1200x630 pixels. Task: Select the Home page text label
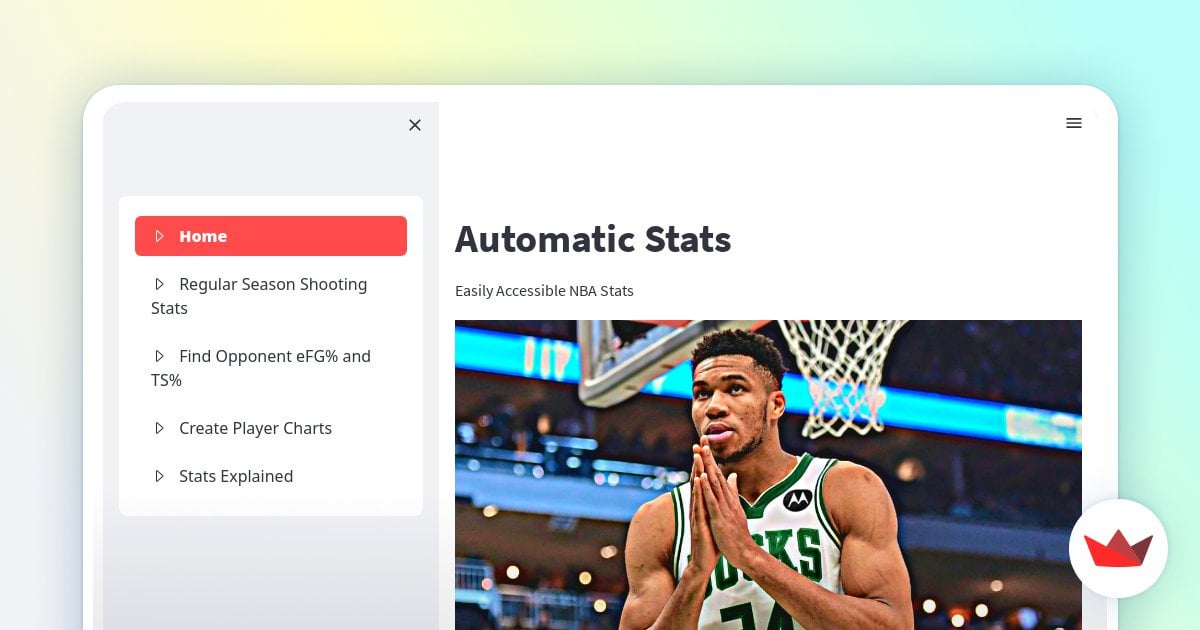[x=203, y=236]
